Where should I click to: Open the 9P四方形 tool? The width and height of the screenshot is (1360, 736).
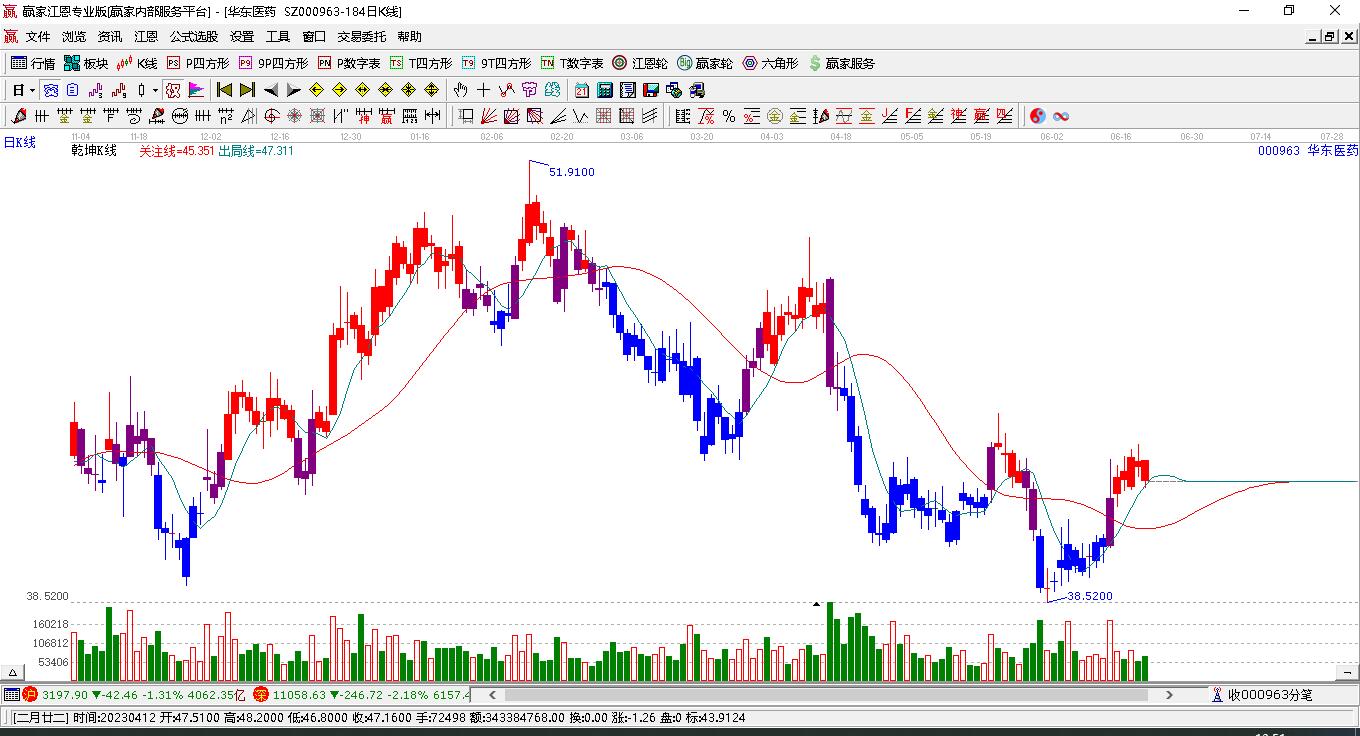(x=272, y=63)
